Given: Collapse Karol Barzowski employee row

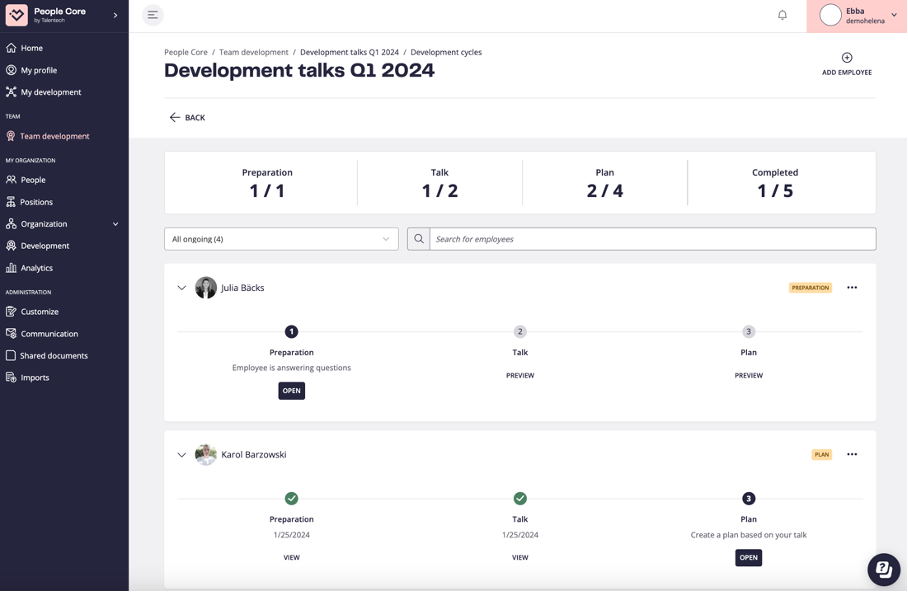Looking at the screenshot, I should click(181, 455).
